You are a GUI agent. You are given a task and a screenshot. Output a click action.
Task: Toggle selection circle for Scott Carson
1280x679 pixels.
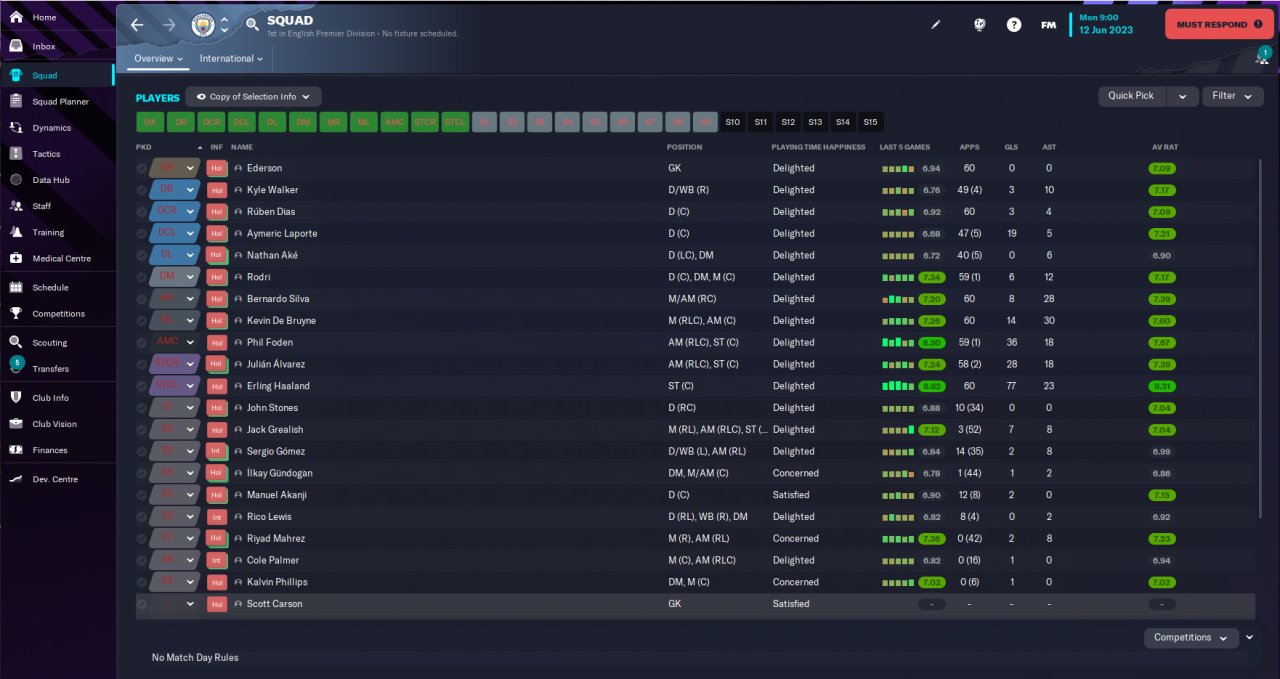point(142,604)
